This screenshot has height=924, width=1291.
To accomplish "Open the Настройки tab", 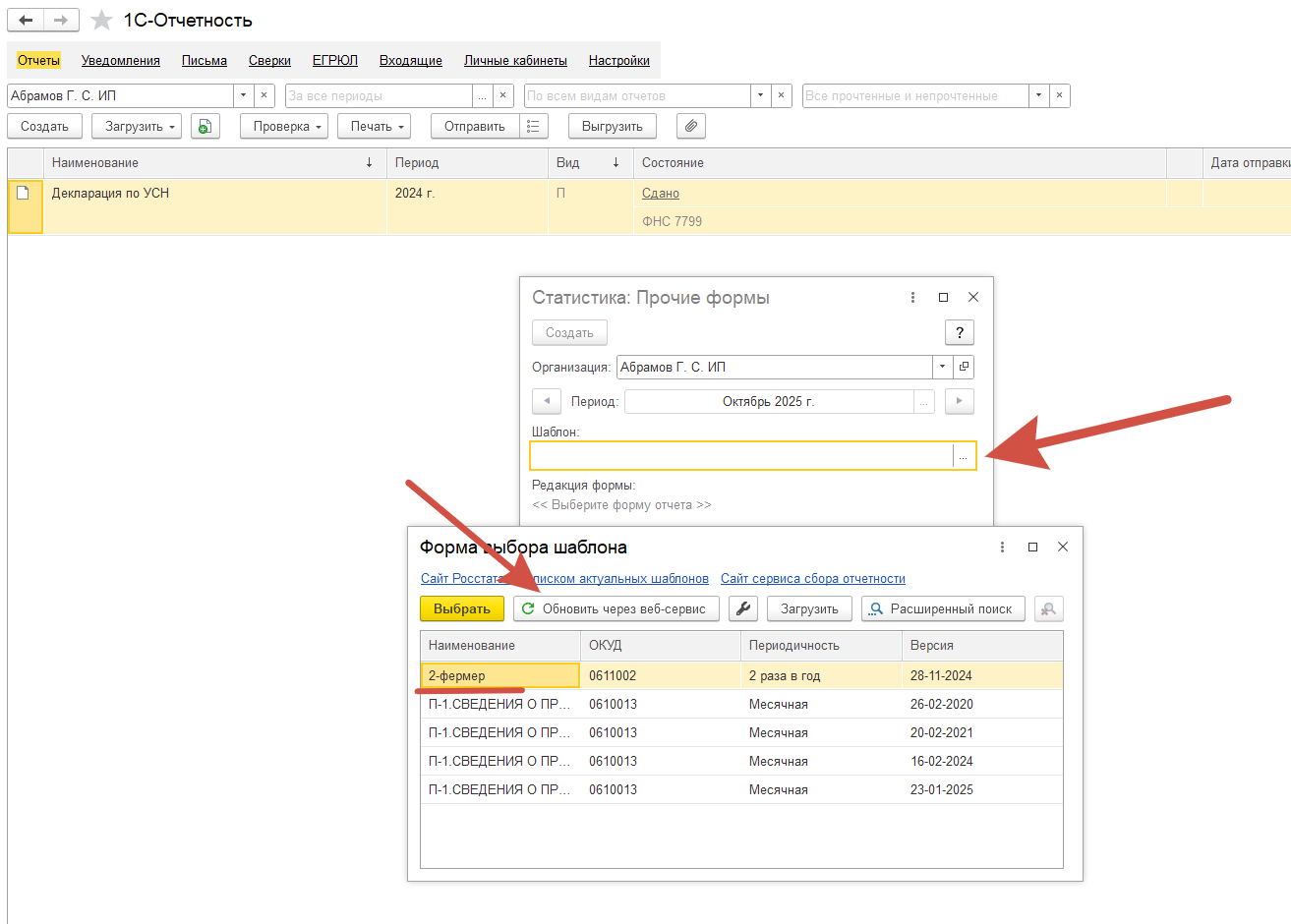I will tap(618, 60).
